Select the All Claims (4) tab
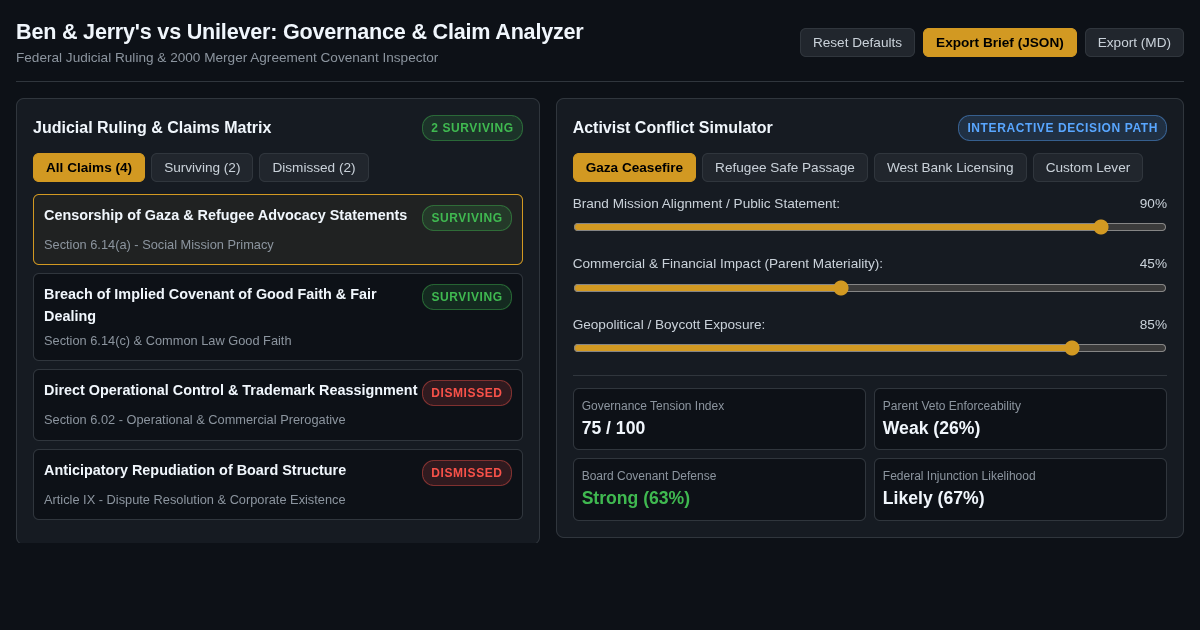The height and width of the screenshot is (630, 1200). coord(89,167)
